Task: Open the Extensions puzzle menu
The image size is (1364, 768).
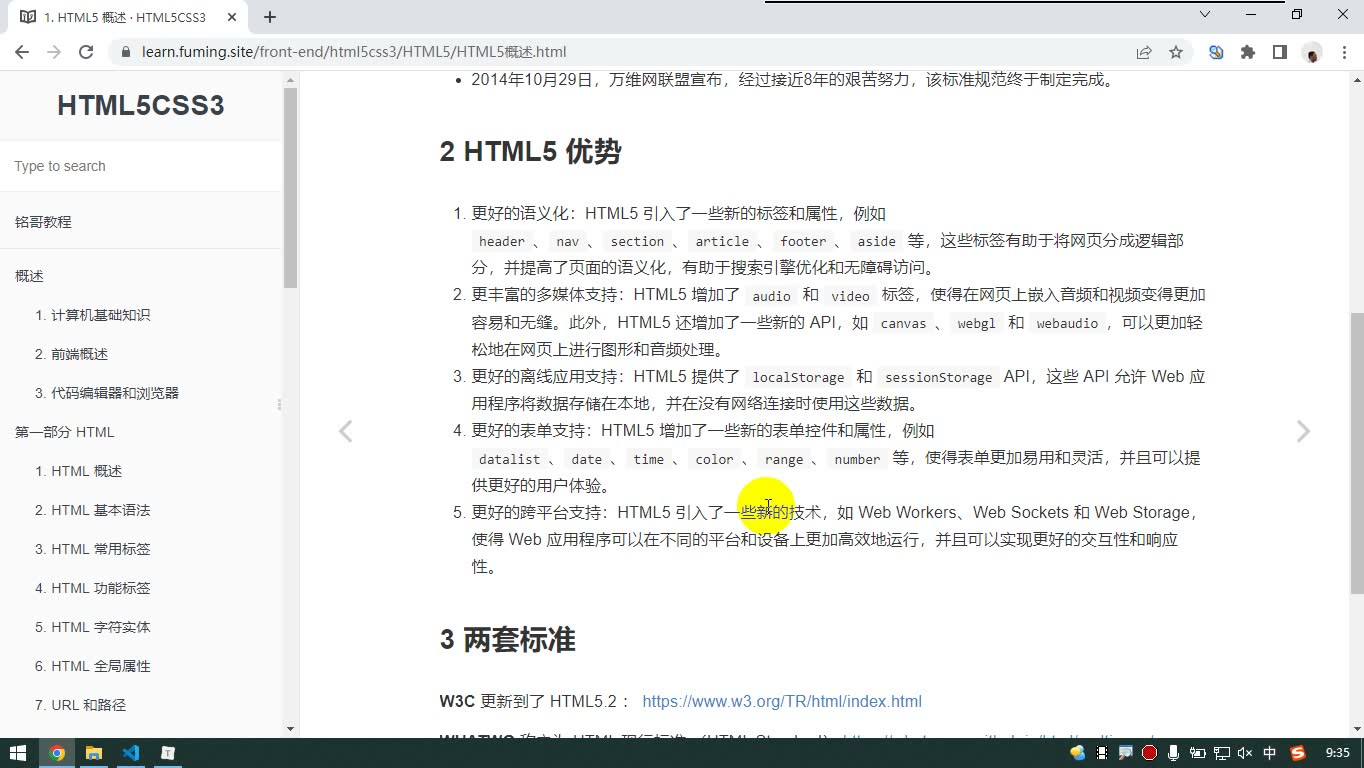Action: tap(1248, 52)
